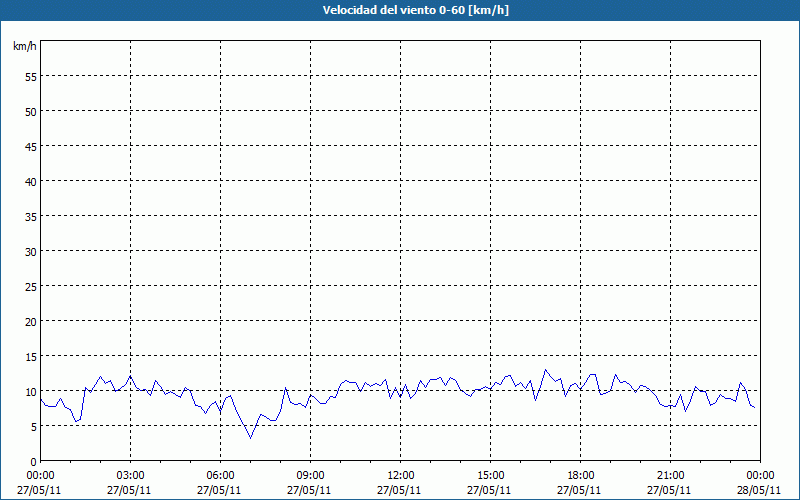Select the "50" y-axis value
Screen dimensions: 800x500
[x=31, y=111]
